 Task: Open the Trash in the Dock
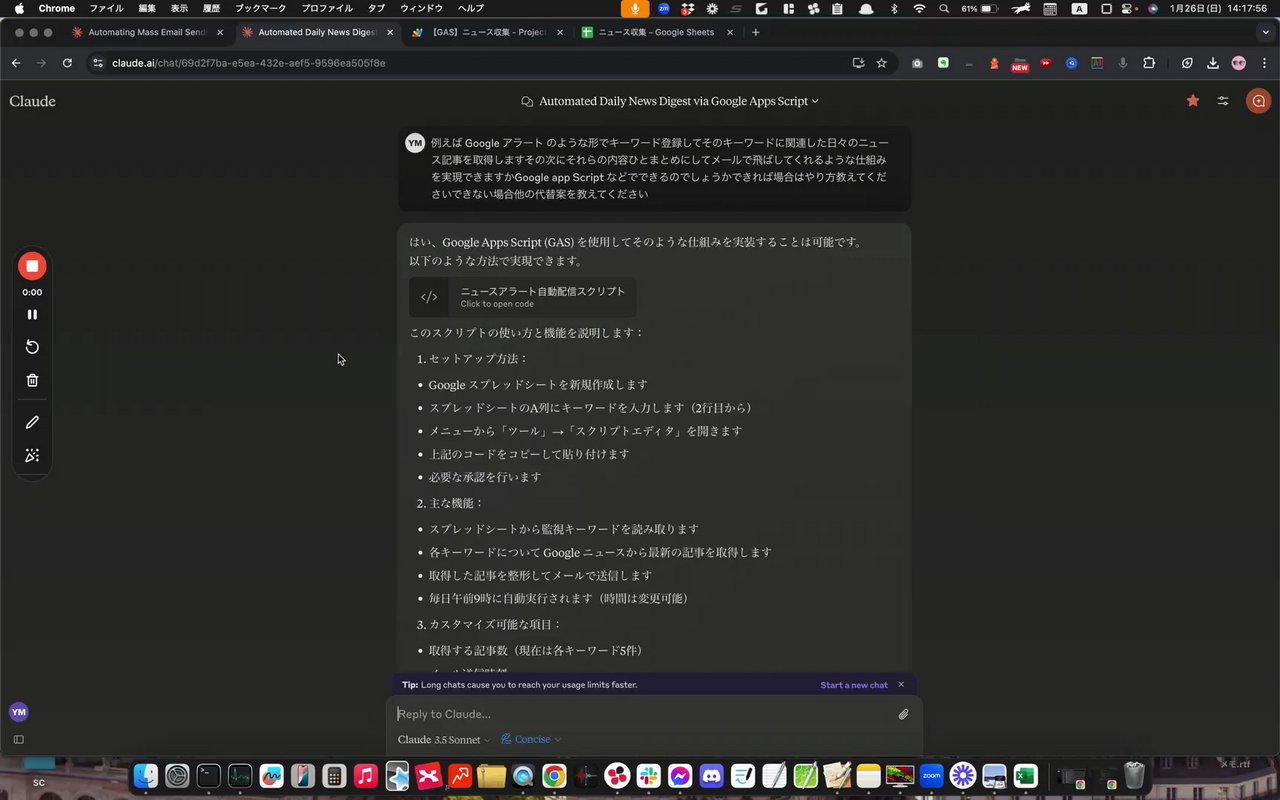[x=1134, y=775]
